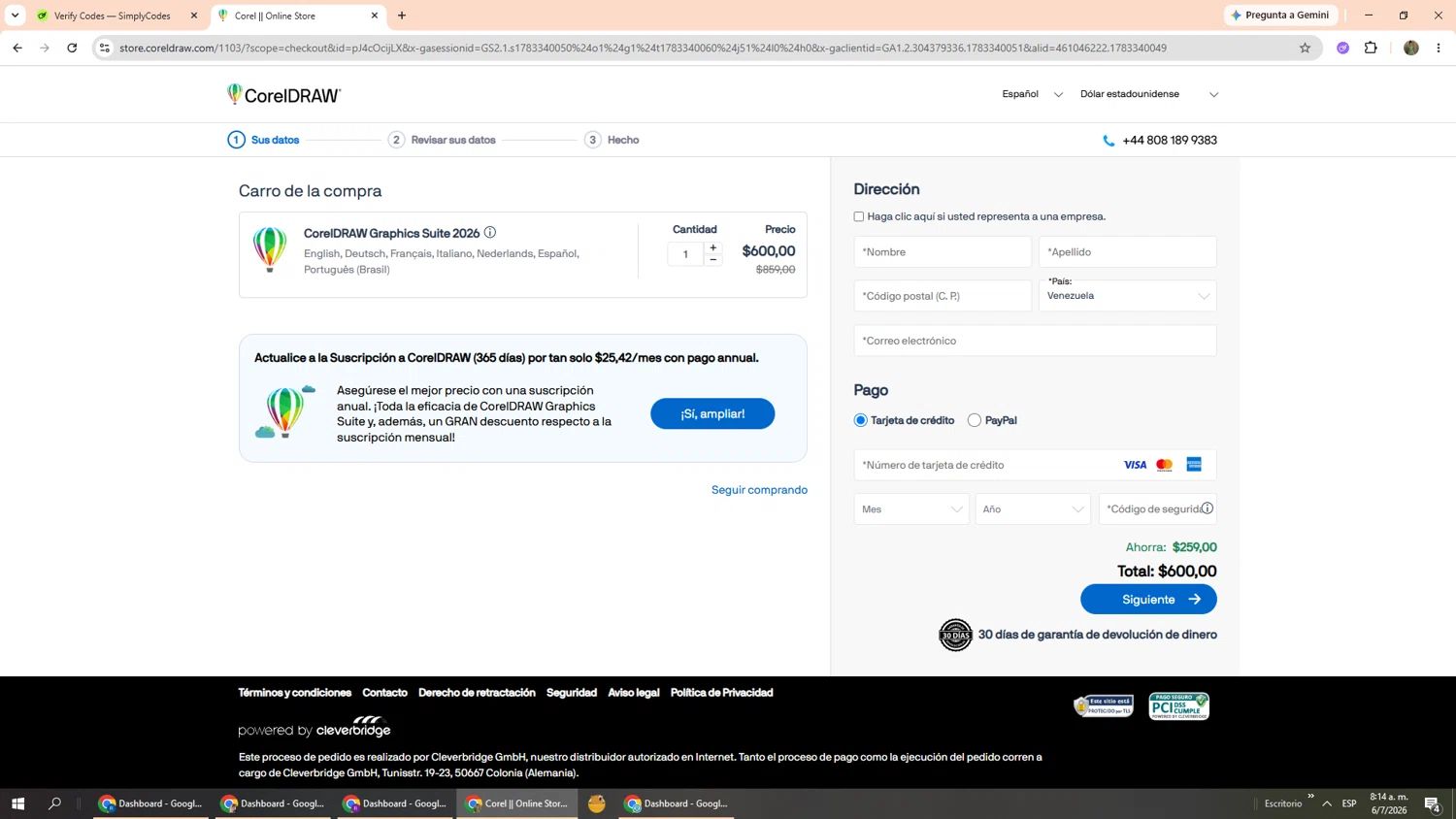Open product info icon next to Graphics Suite 2026
The height and width of the screenshot is (819, 1456).
pyautogui.click(x=490, y=233)
